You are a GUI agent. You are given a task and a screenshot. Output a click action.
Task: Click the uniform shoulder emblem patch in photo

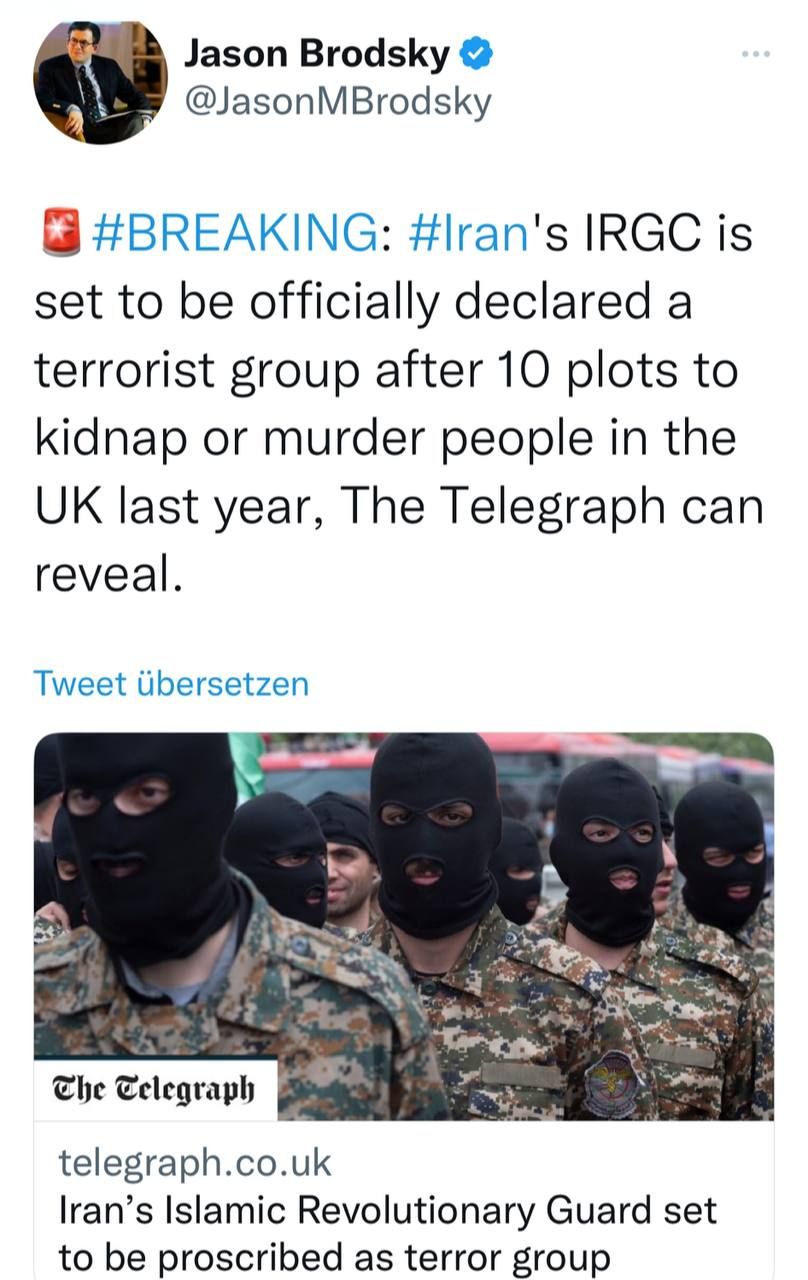[611, 1082]
